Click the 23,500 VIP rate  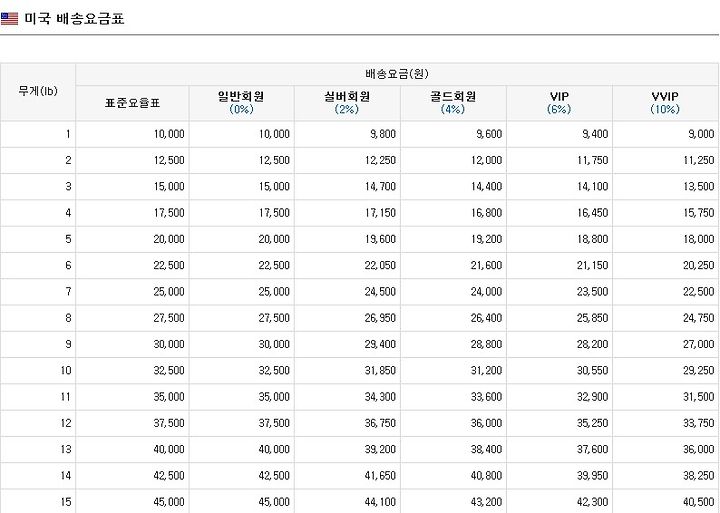tap(592, 292)
